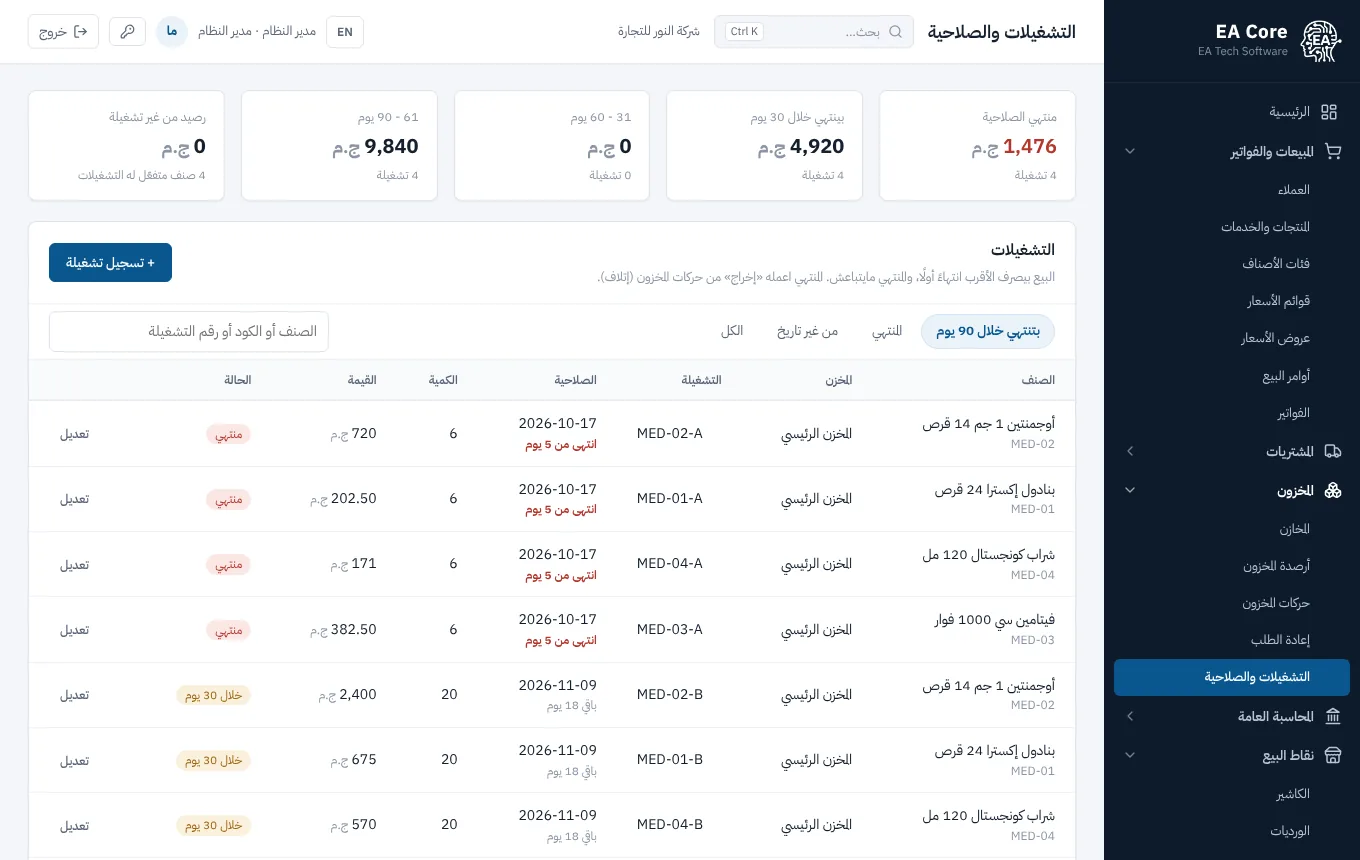Click the batch filter field الصنف أو الكود

pos(189,332)
